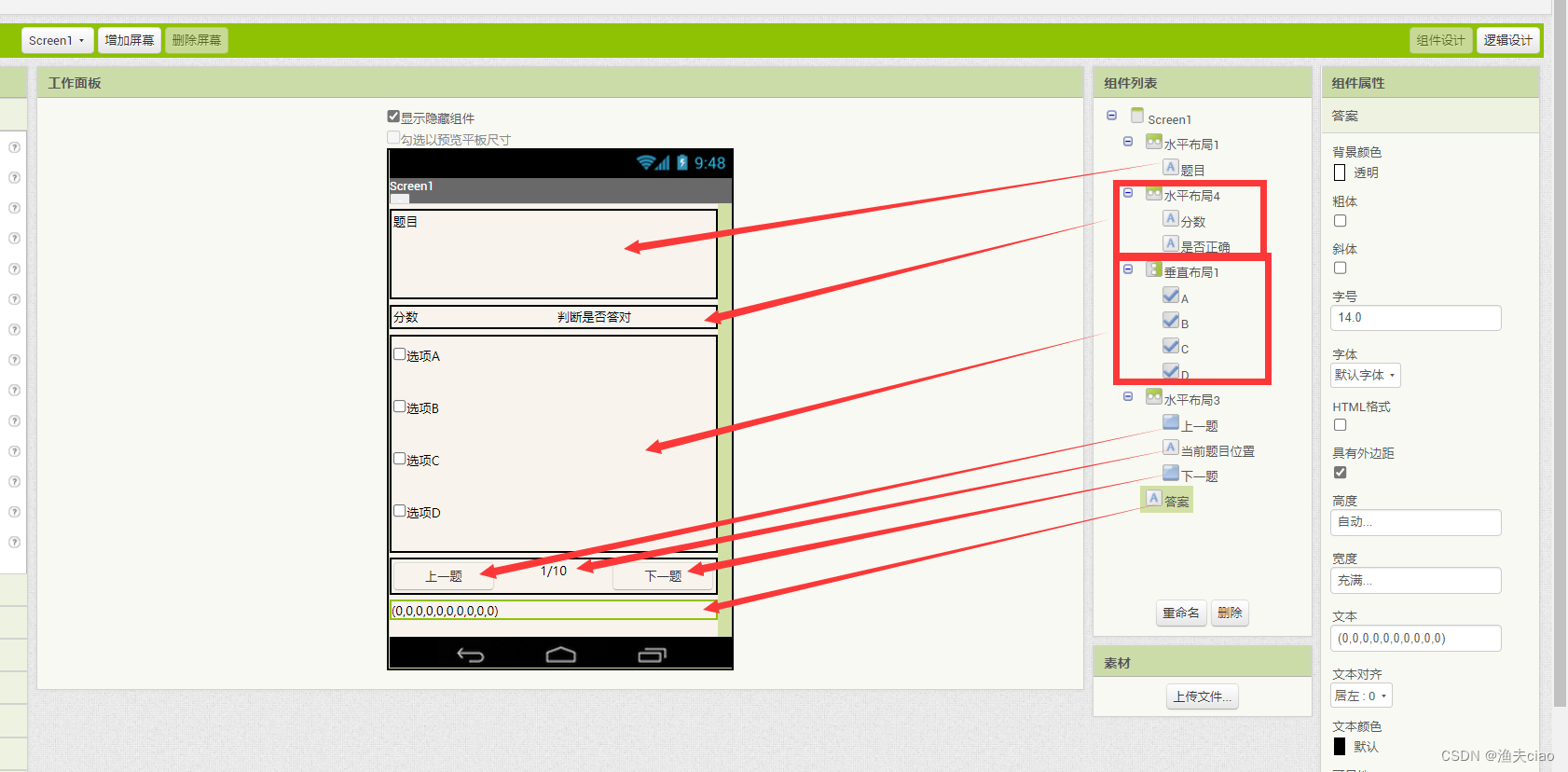Click checkbox component icon A in tree
The height and width of the screenshot is (772, 1568).
[x=1171, y=295]
